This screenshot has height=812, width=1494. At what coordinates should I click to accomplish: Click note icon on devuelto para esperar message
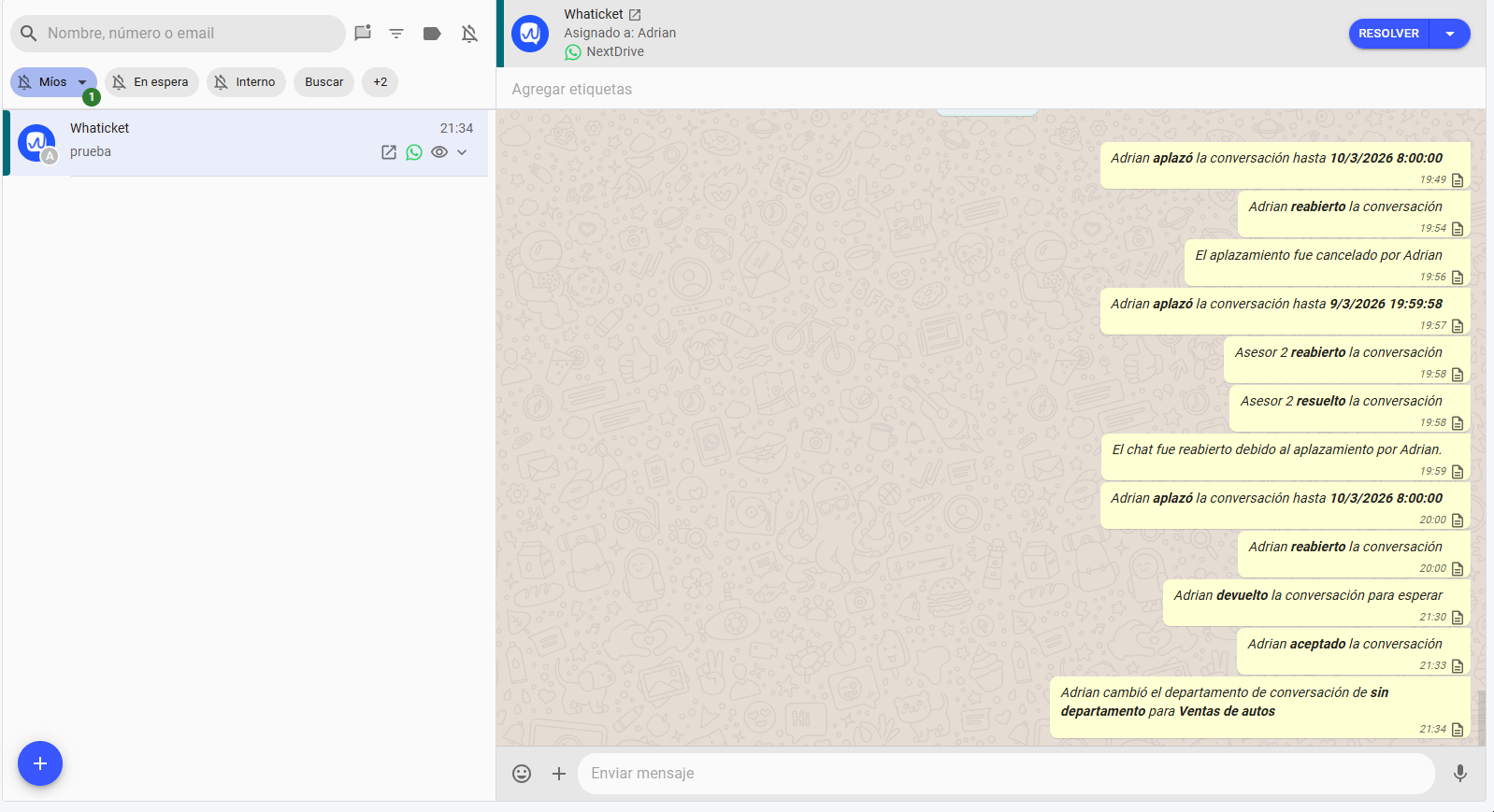tap(1458, 618)
